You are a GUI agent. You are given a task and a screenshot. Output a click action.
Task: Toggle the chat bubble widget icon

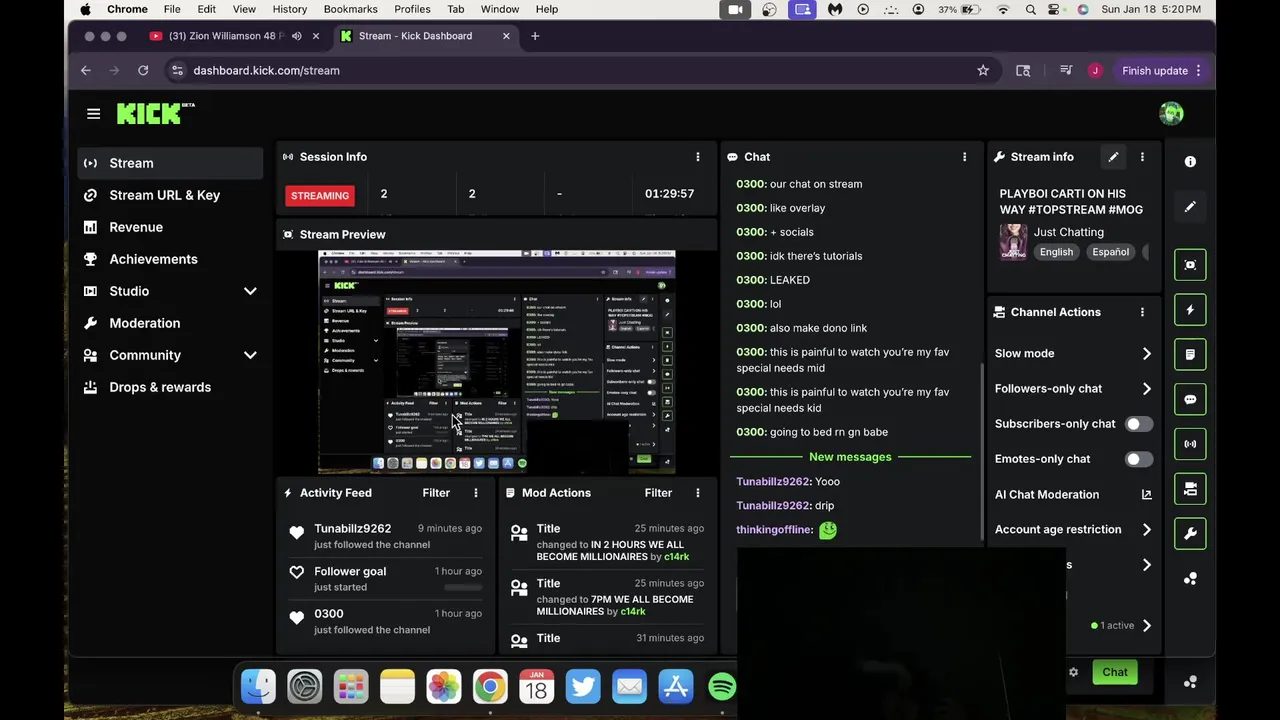(1190, 399)
